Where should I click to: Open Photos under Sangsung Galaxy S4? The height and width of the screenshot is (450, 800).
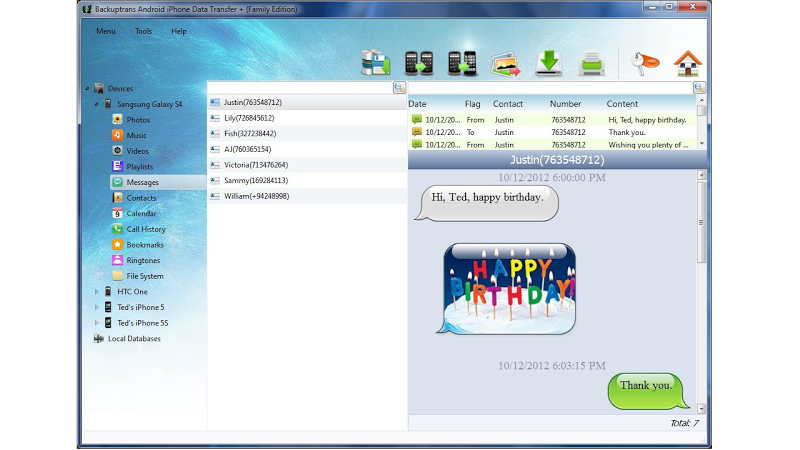point(138,119)
